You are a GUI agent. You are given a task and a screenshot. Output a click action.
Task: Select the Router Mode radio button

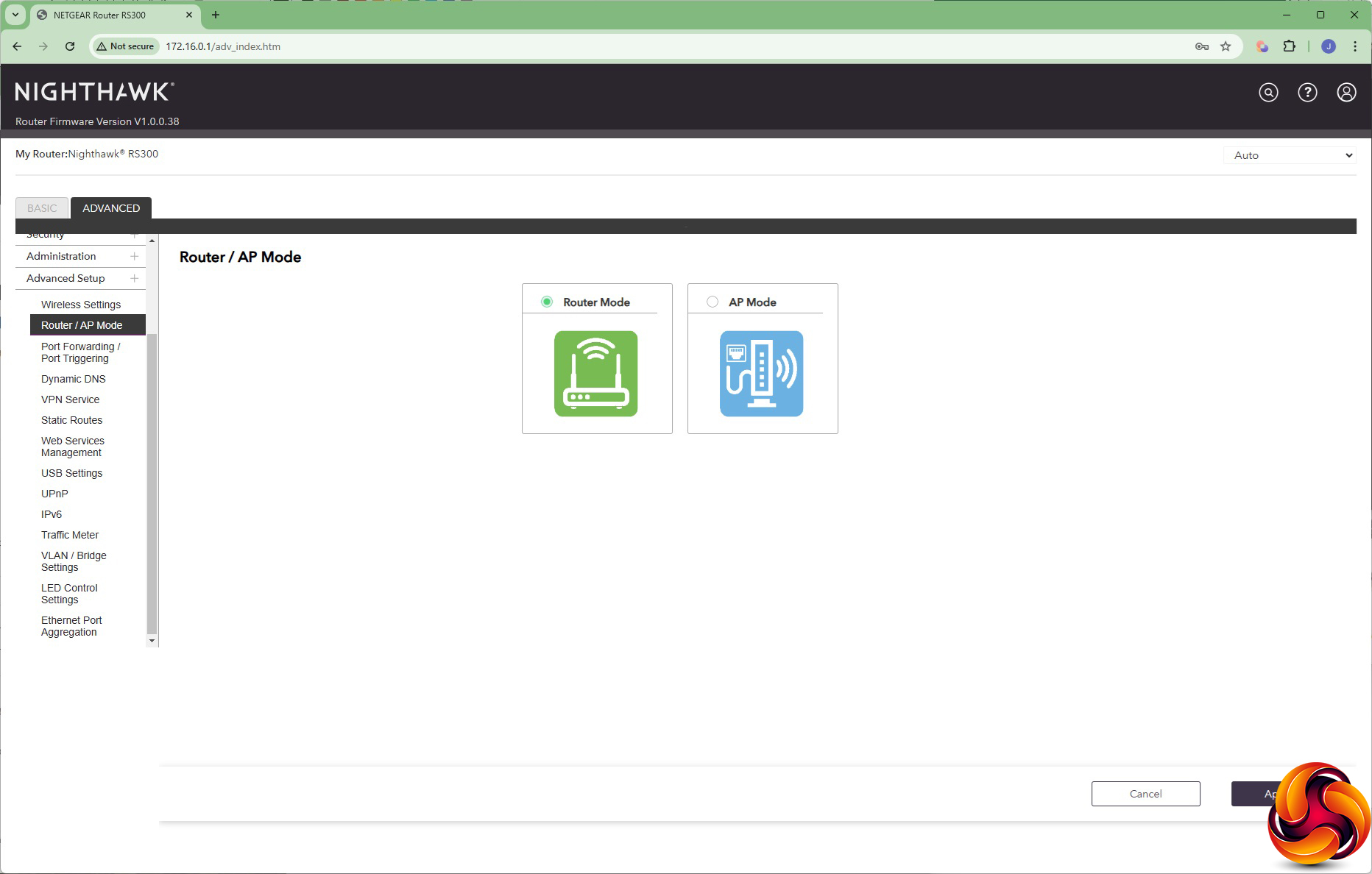(x=547, y=302)
